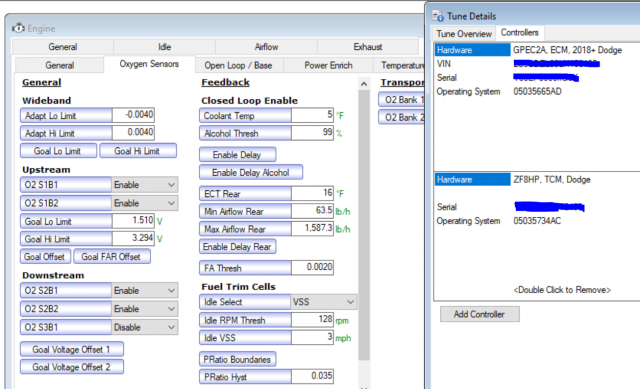This screenshot has width=640, height=389.
Task: Click the Goal Voltage Offset 1 button
Action: click(x=72, y=350)
